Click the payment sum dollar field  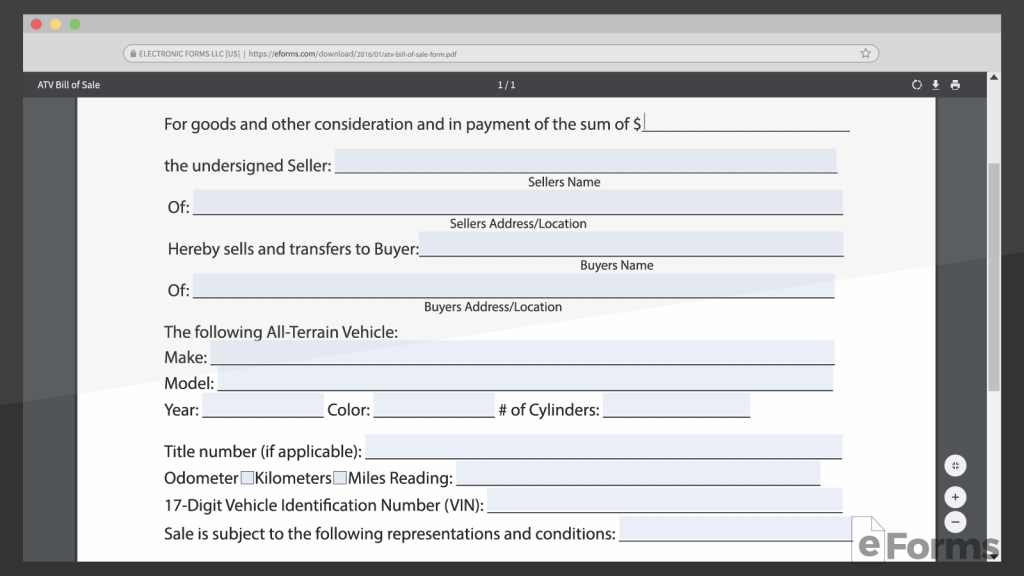click(x=745, y=122)
